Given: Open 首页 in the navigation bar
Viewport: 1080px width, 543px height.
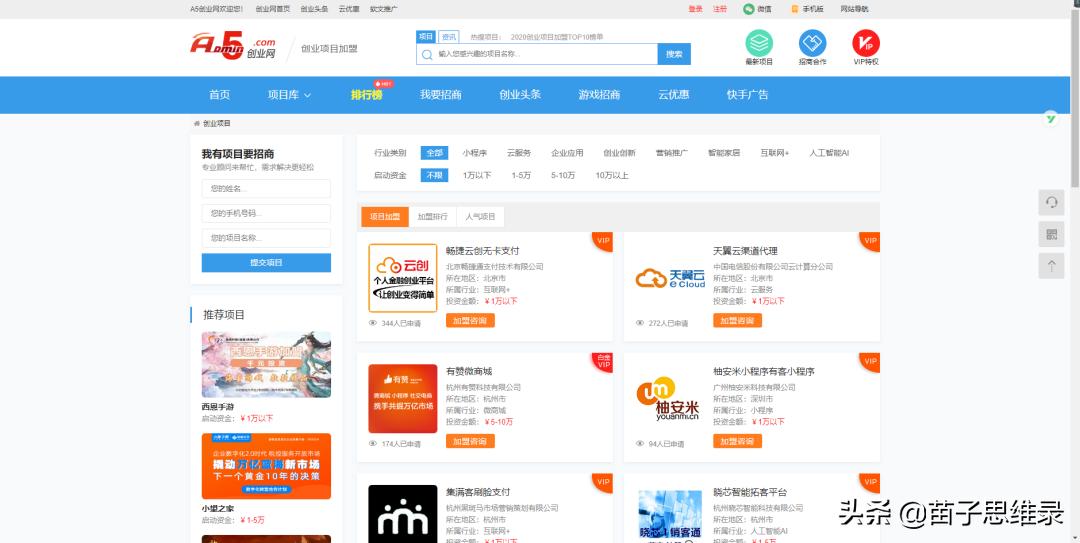Looking at the screenshot, I should [x=220, y=95].
